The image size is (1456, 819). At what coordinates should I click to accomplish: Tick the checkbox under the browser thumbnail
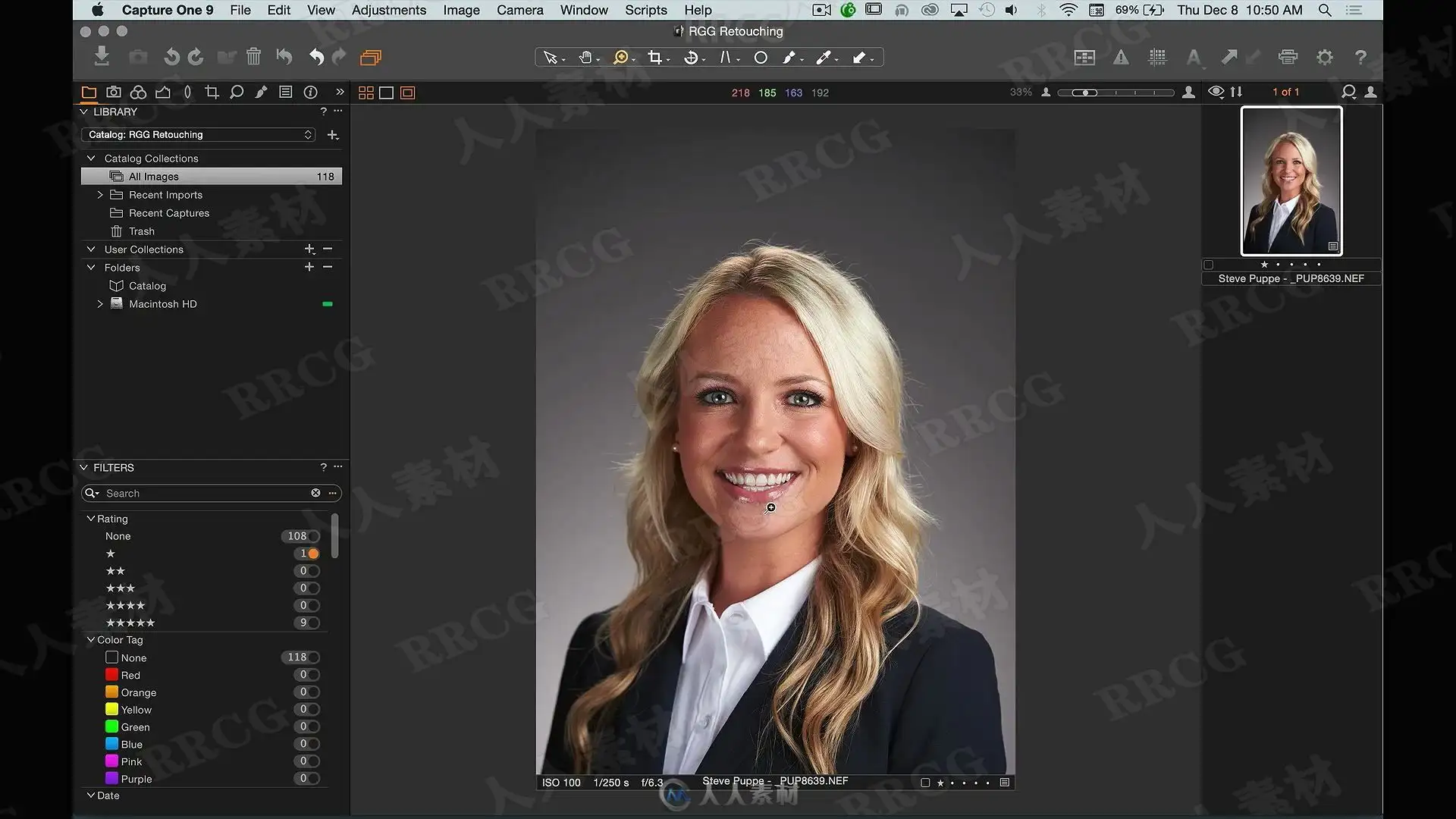click(1209, 265)
